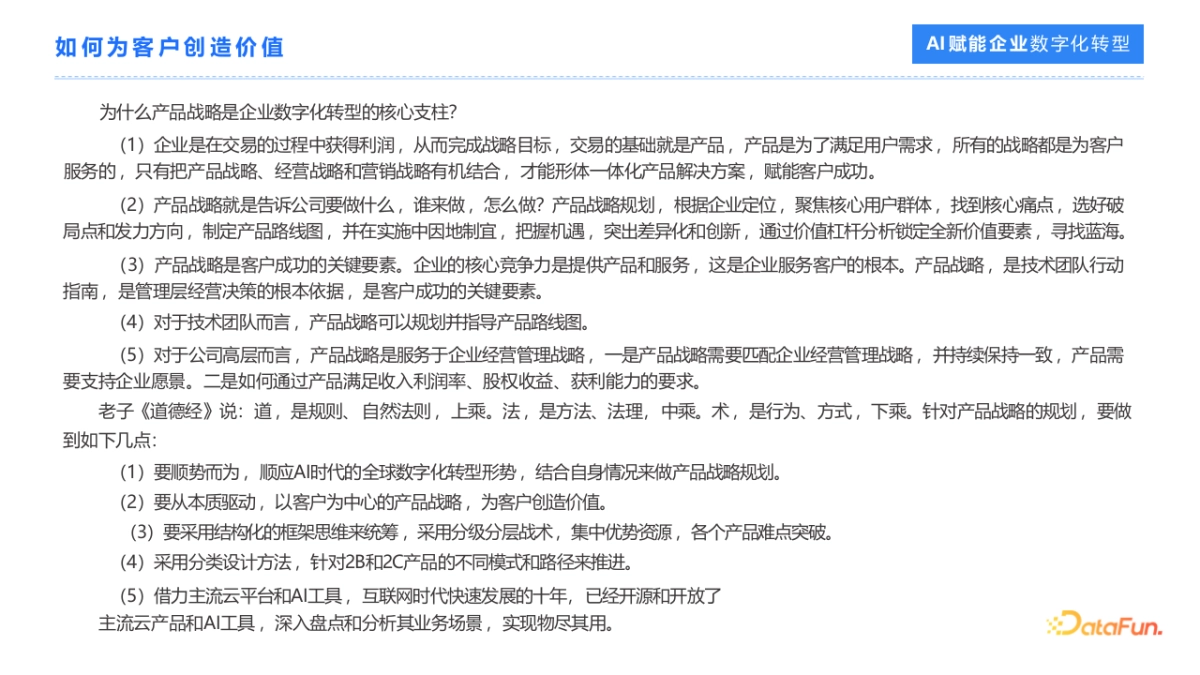
Task: Click the orange pixel-burst mark beside DataFun text
Action: click(x=1052, y=628)
